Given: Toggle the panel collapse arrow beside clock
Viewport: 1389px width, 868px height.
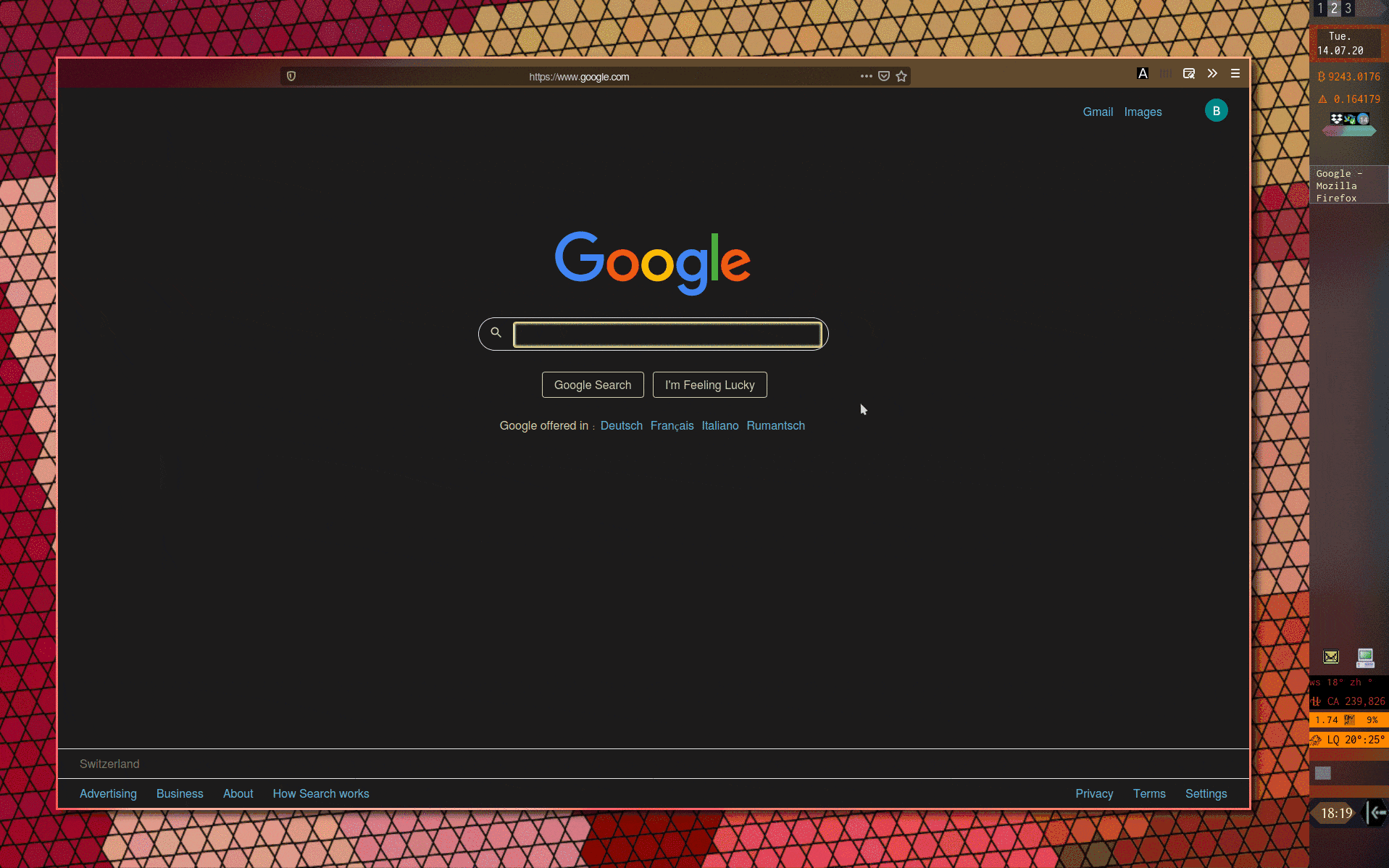Looking at the screenshot, I should (x=1376, y=813).
